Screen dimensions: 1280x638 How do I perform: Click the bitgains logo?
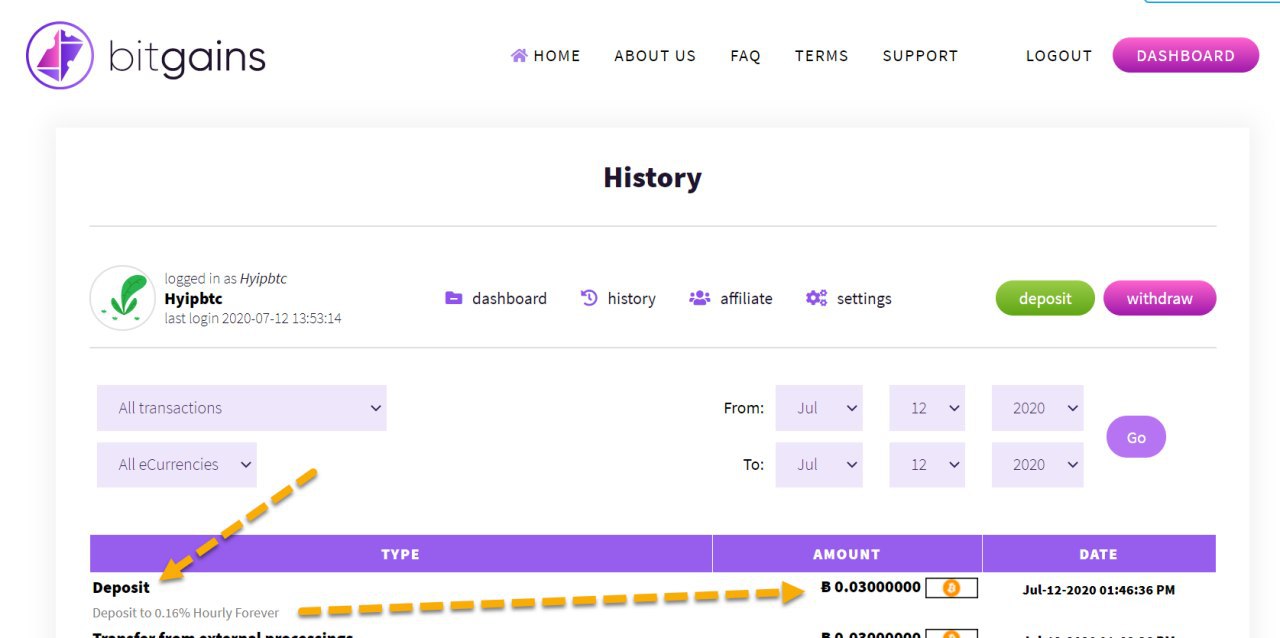pyautogui.click(x=146, y=56)
